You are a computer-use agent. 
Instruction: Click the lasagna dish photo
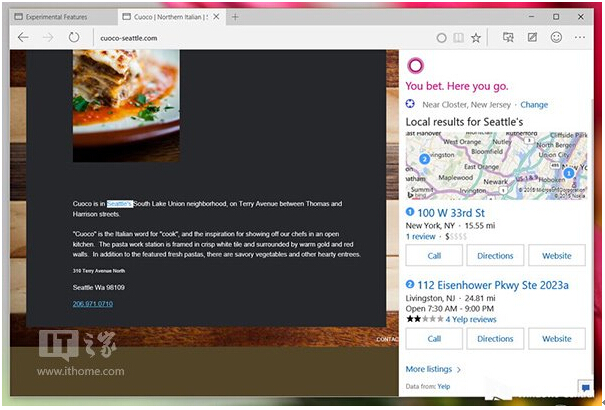pos(126,106)
